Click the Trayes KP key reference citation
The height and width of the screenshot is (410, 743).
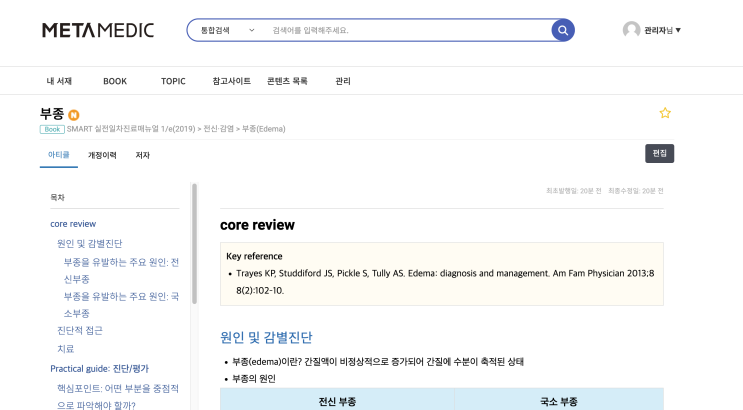pyautogui.click(x=445, y=282)
